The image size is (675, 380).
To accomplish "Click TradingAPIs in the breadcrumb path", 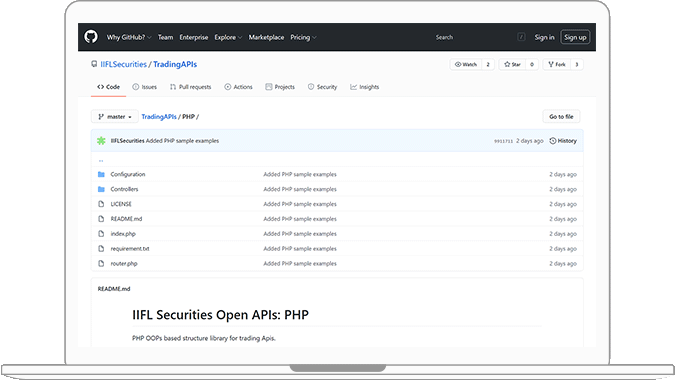I will coord(159,117).
